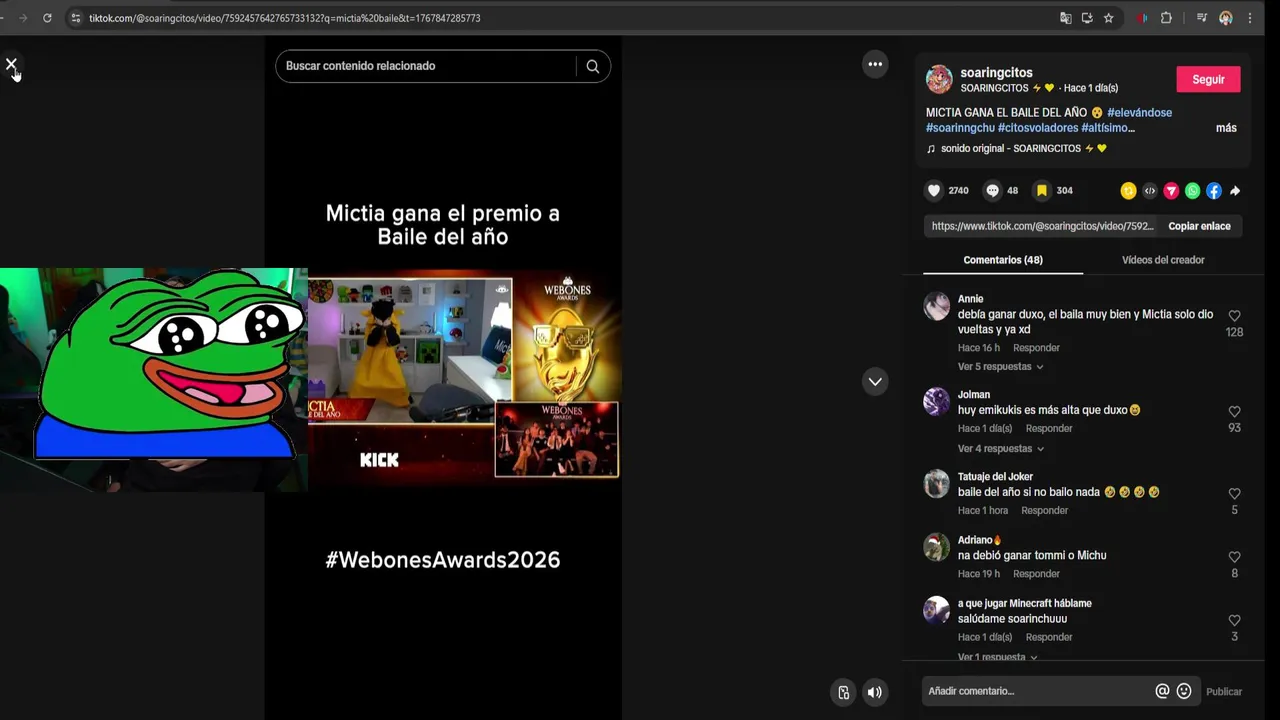Open Chrome three-dot menu
Screen dimensions: 1280x720
[1250, 18]
